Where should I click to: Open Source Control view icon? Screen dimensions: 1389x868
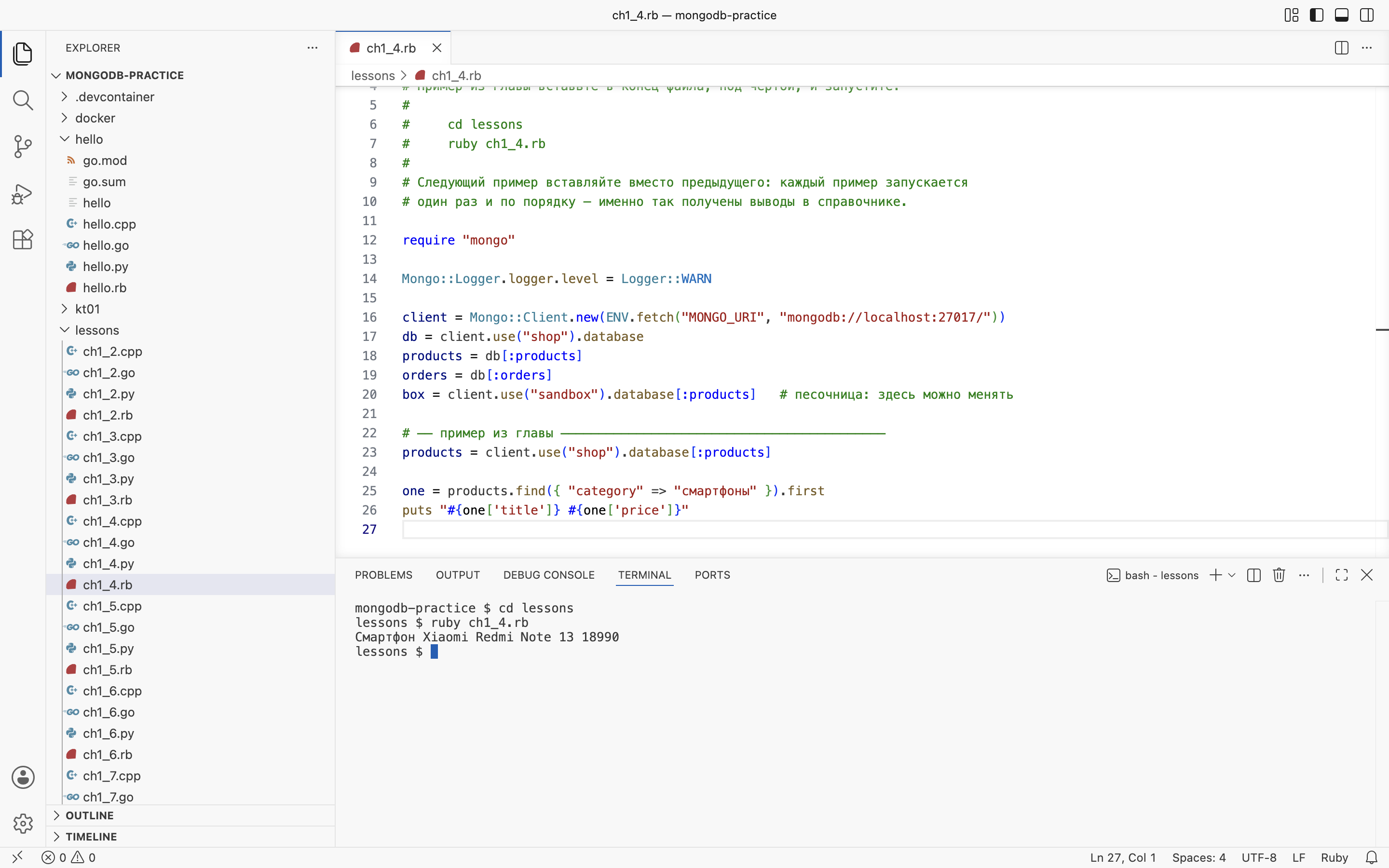click(x=22, y=147)
